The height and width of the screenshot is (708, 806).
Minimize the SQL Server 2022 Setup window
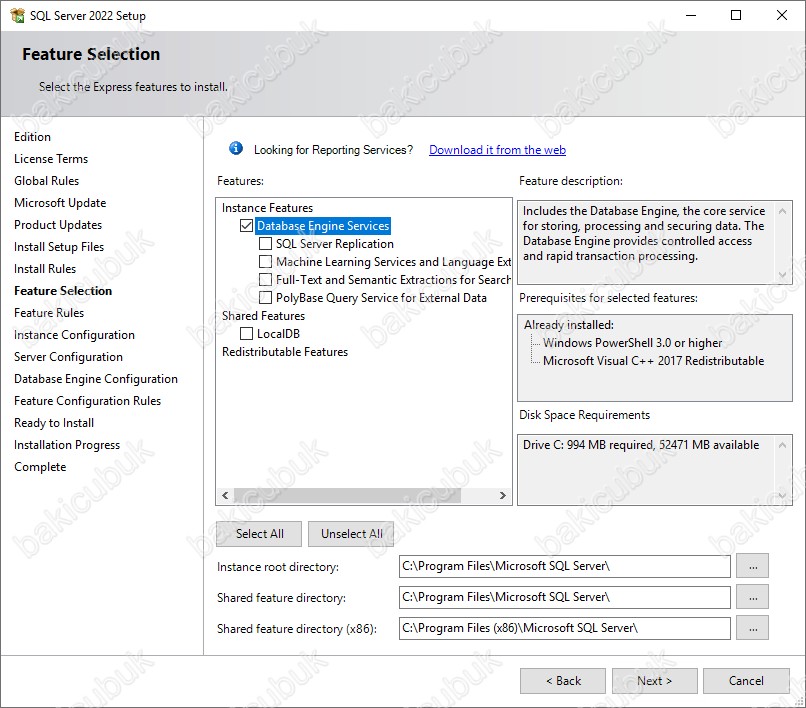pos(691,15)
